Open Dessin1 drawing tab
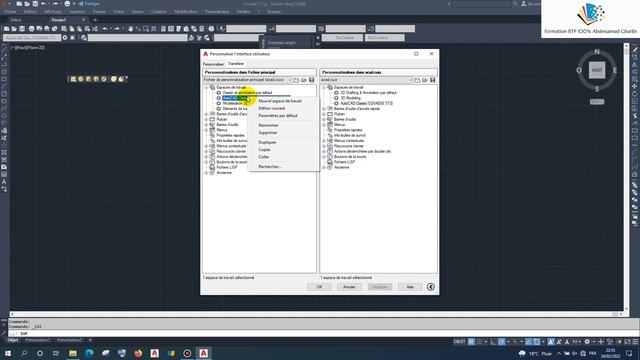This screenshot has height=360, width=640. (59, 20)
